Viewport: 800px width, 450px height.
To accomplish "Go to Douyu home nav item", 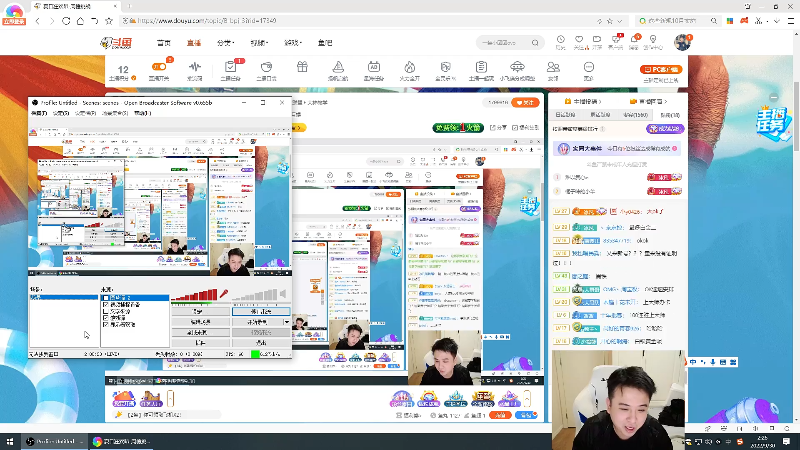I will click(x=164, y=43).
